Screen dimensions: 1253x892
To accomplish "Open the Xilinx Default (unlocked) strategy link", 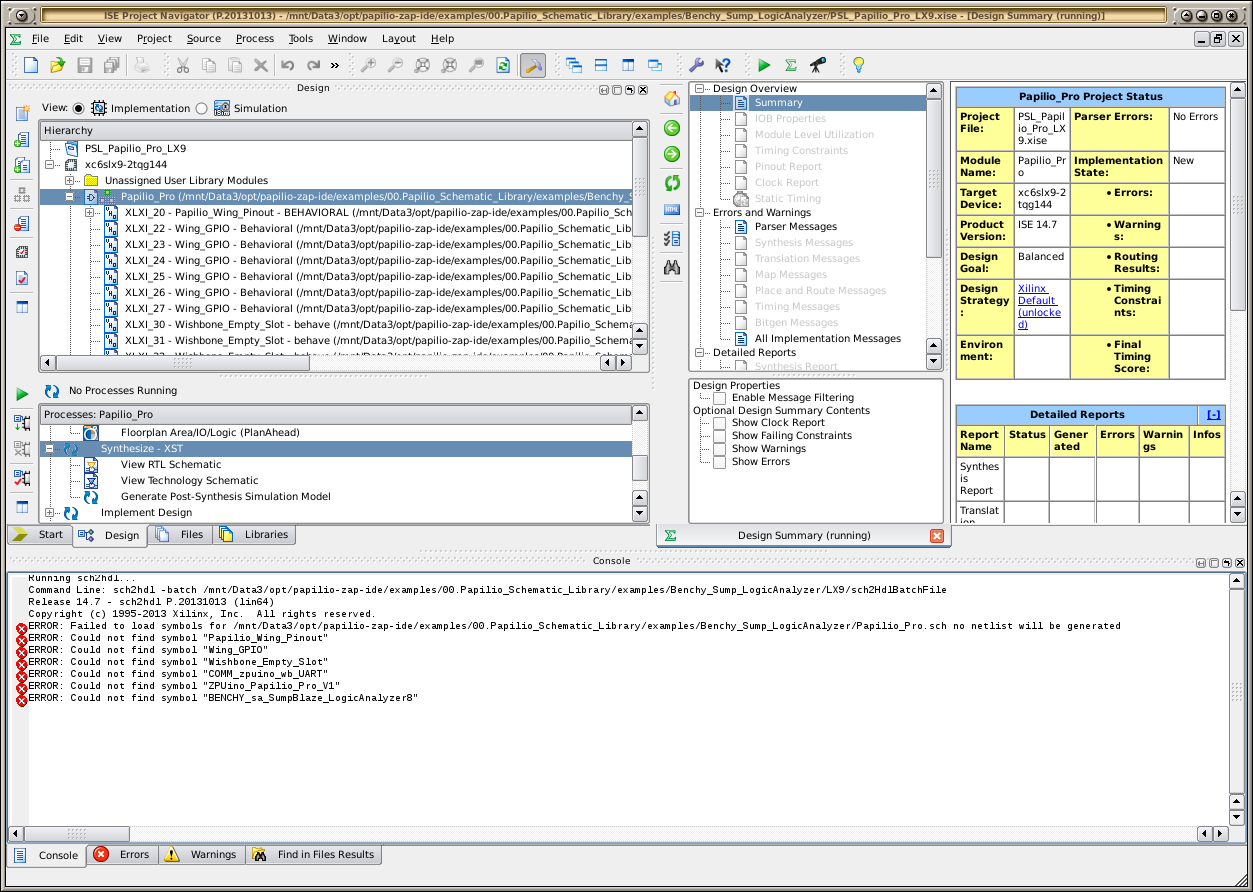I will point(1039,306).
